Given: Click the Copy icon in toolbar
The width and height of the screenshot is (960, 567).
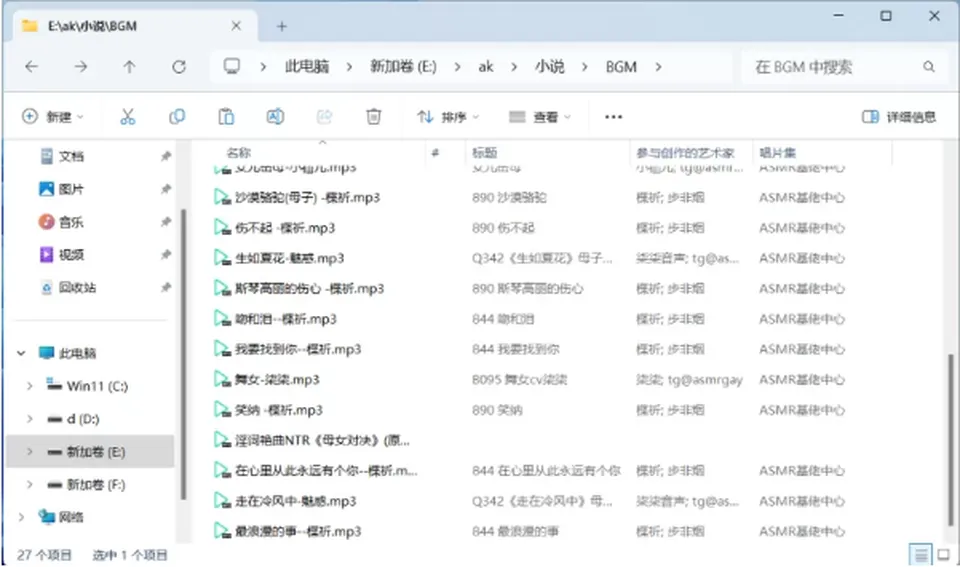Looking at the screenshot, I should tap(177, 116).
